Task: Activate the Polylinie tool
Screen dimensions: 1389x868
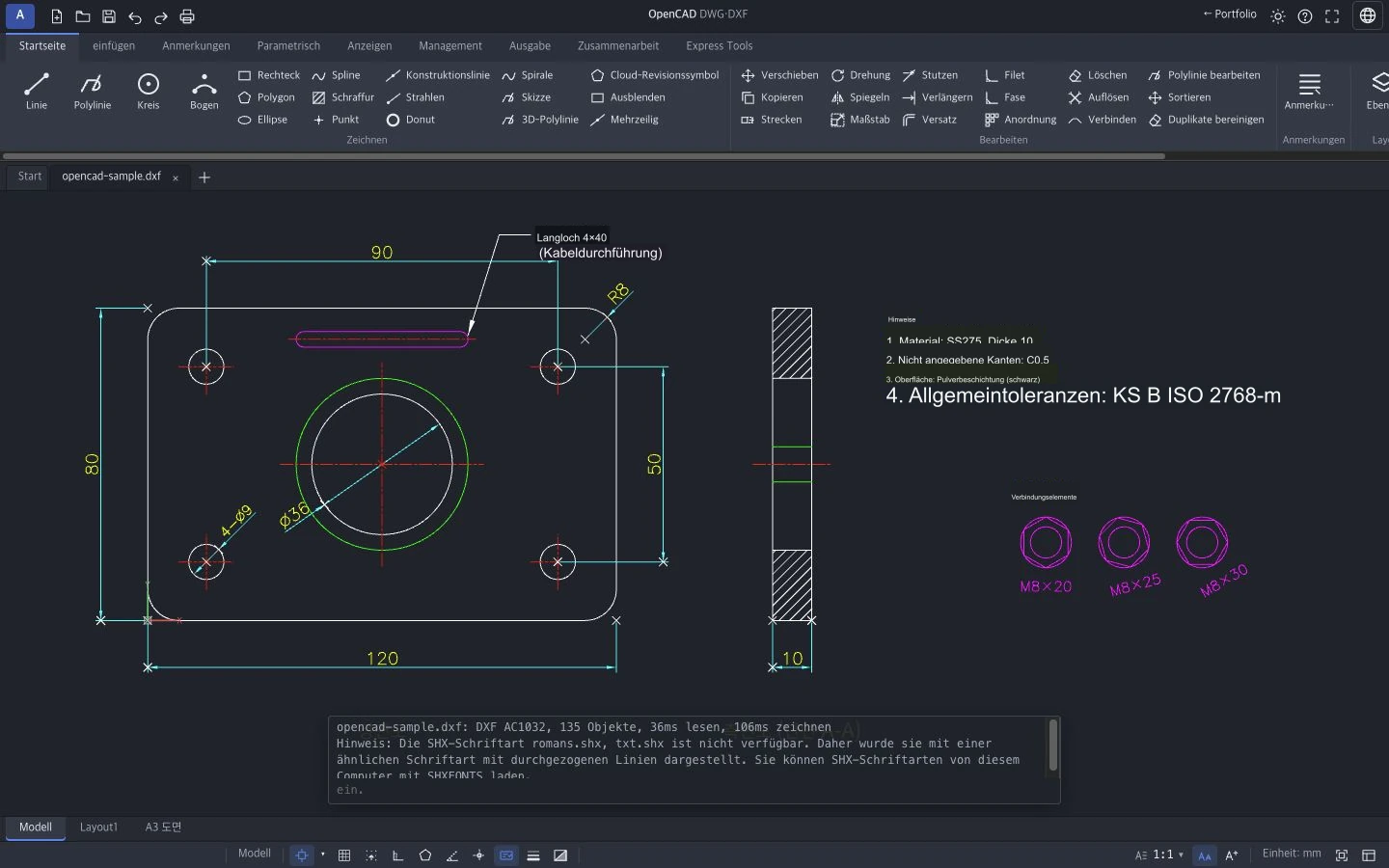Action: point(93,92)
